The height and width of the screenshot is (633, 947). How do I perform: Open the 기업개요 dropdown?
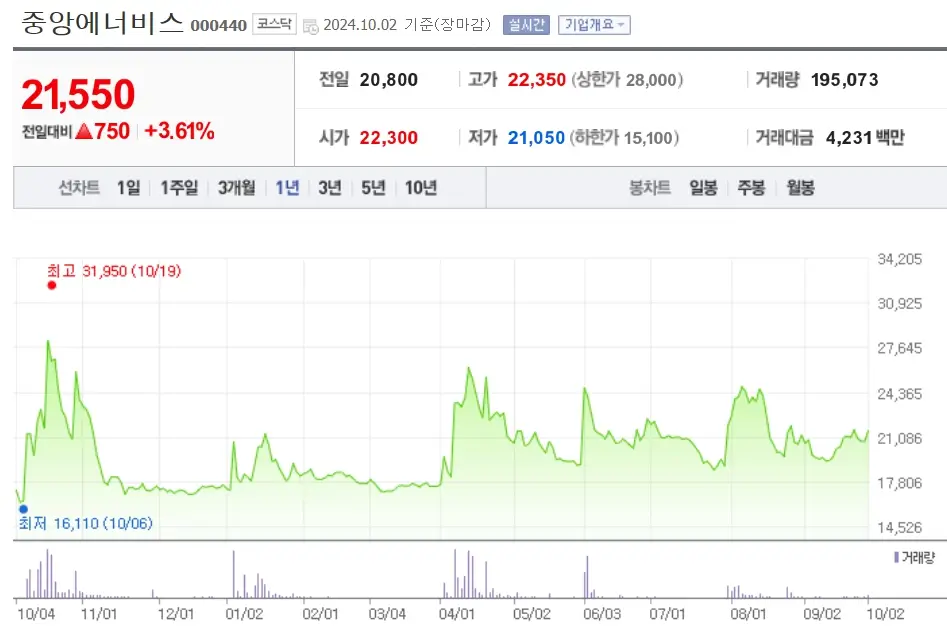(597, 25)
